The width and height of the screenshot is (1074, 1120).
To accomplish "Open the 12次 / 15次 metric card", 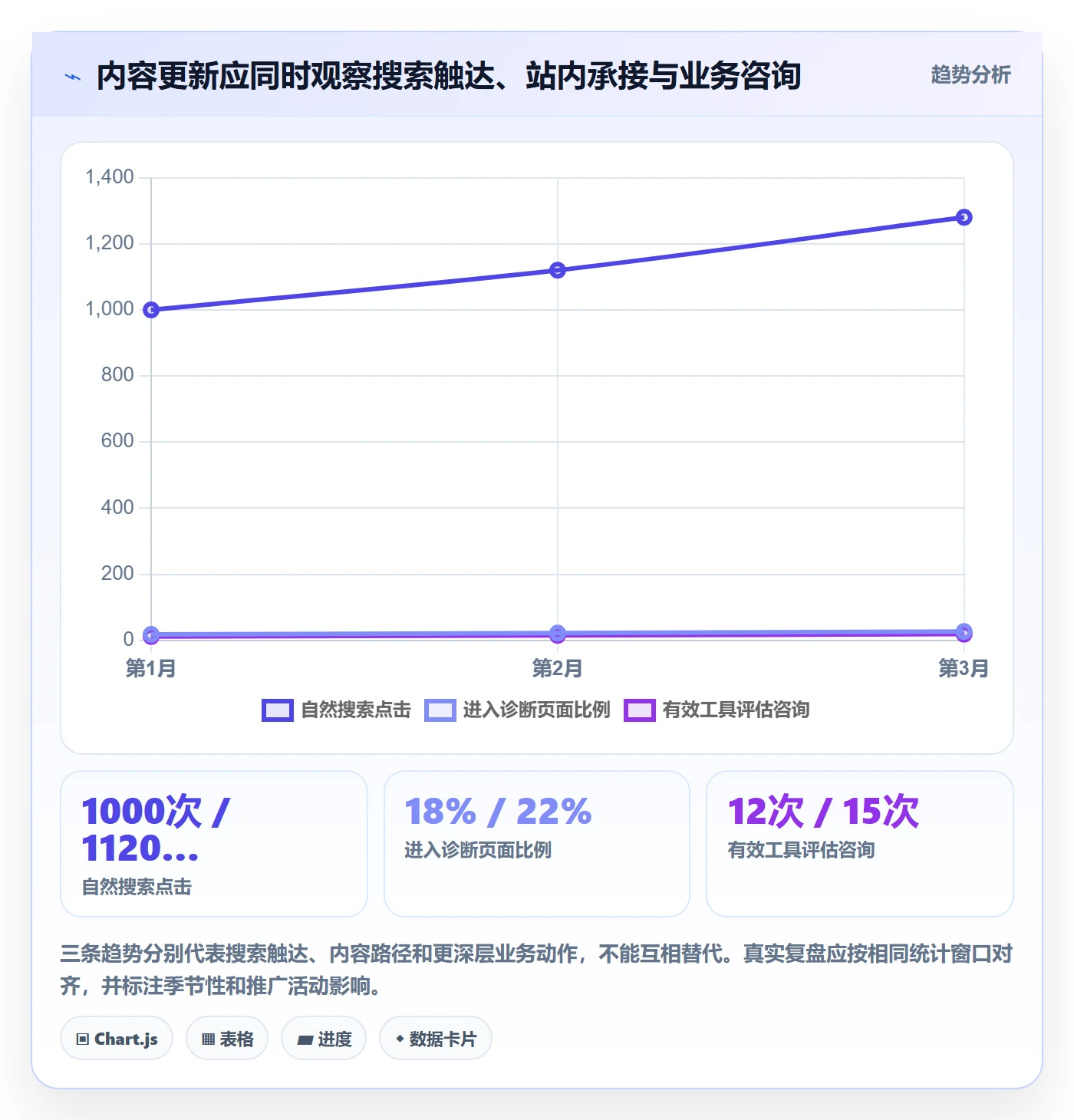I will [860, 844].
